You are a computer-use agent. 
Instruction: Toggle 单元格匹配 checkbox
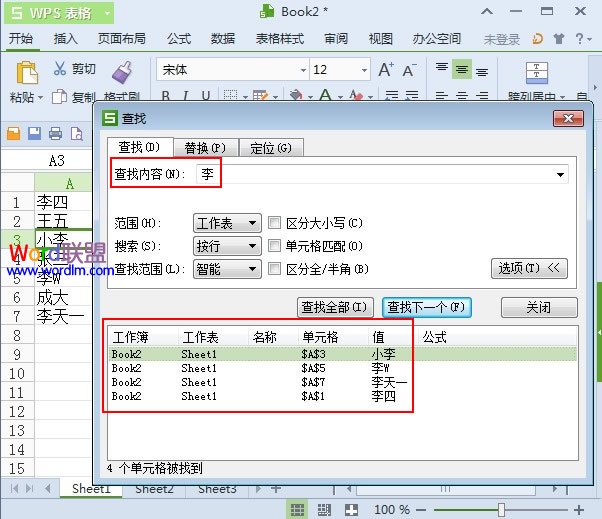275,246
